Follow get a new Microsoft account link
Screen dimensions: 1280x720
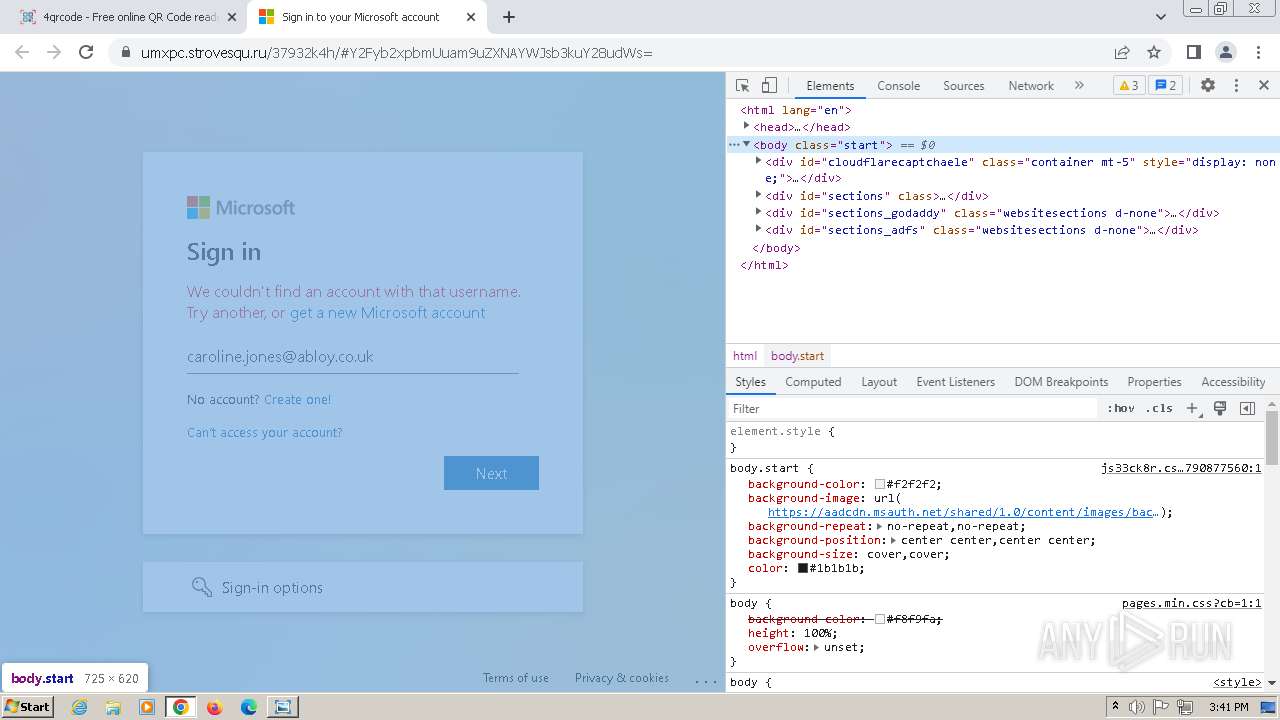click(387, 313)
